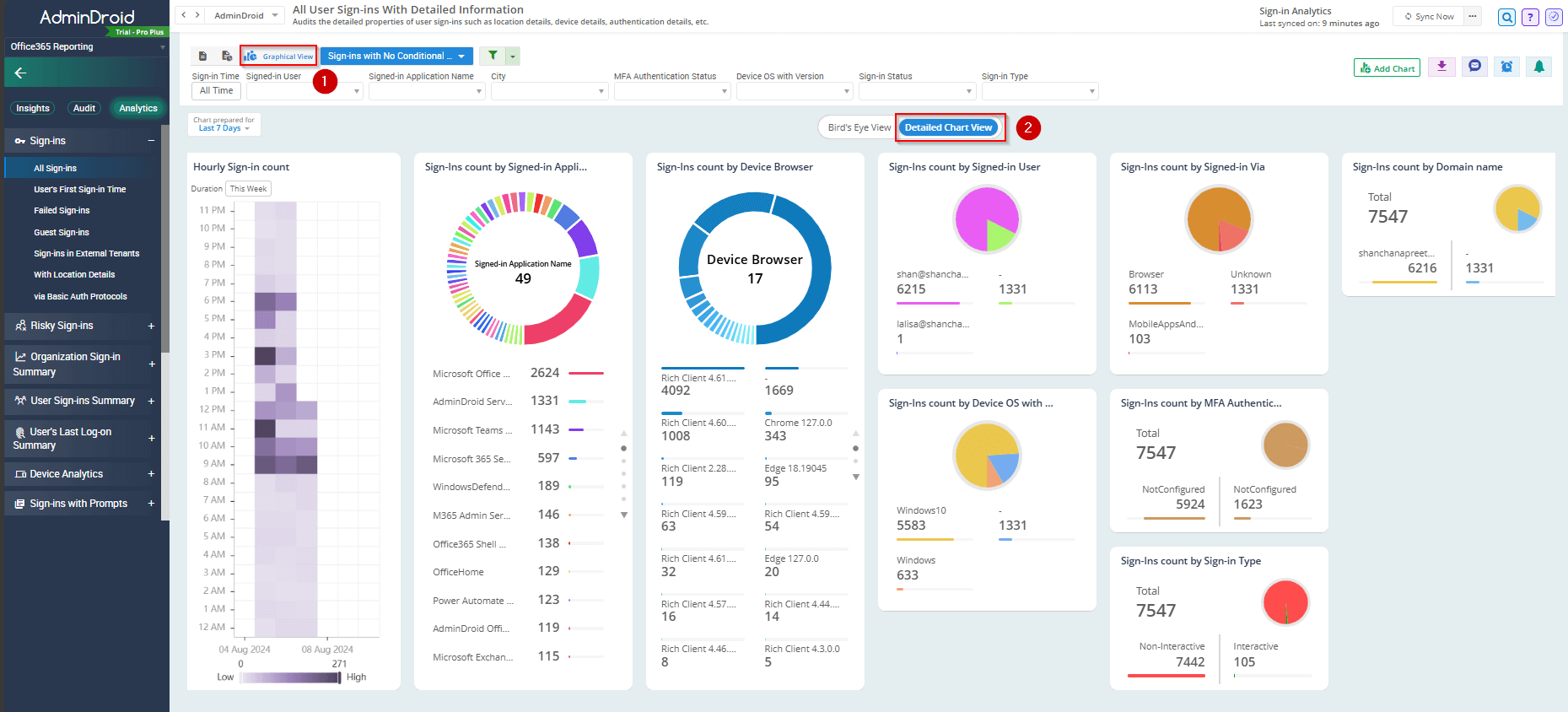The height and width of the screenshot is (712, 1568).
Task: Click the green filter funnel icon
Action: (493, 56)
